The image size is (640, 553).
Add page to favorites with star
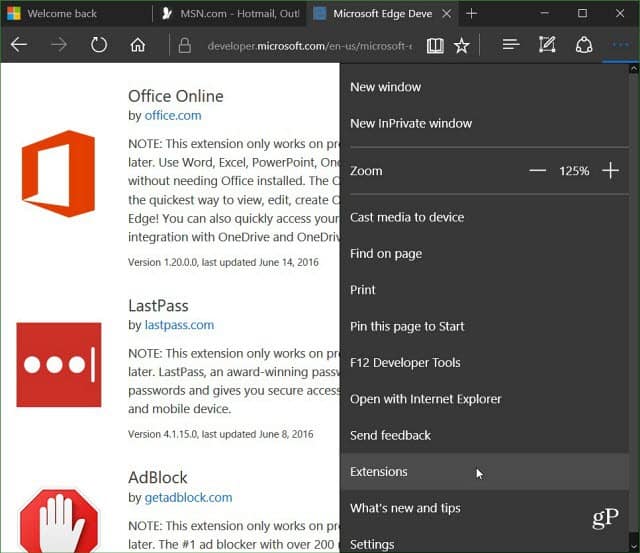point(462,45)
